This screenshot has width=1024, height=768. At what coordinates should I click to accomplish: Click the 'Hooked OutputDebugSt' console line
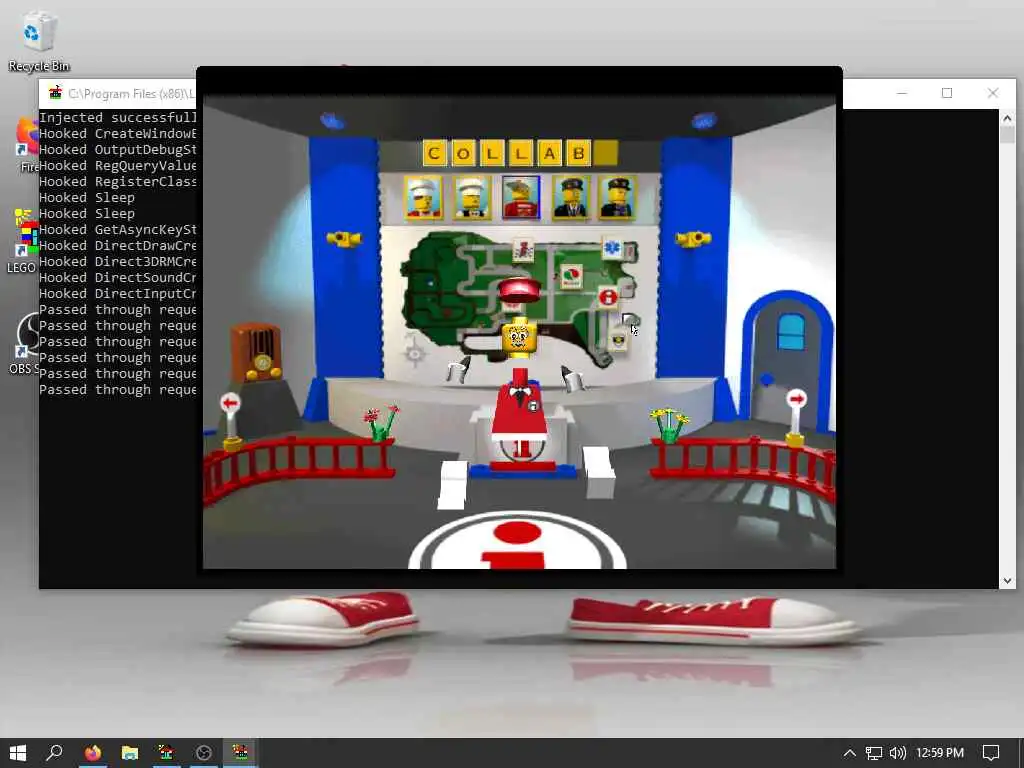click(118, 150)
